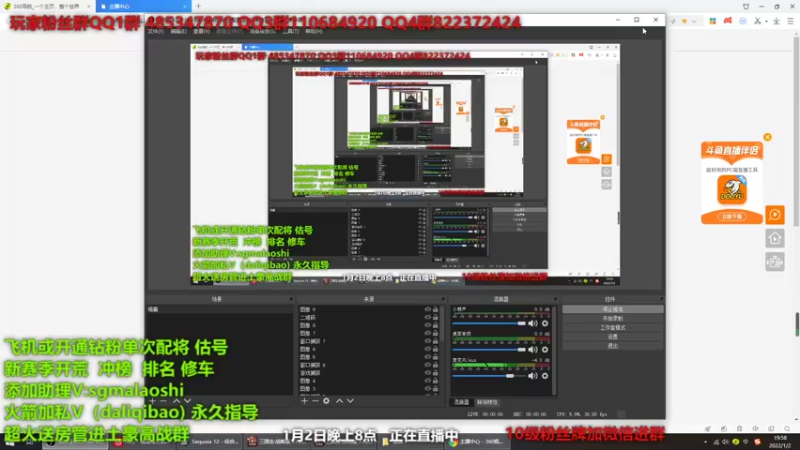Open settings gear for first mixer channel
The height and width of the screenshot is (450, 800).
(x=545, y=323)
